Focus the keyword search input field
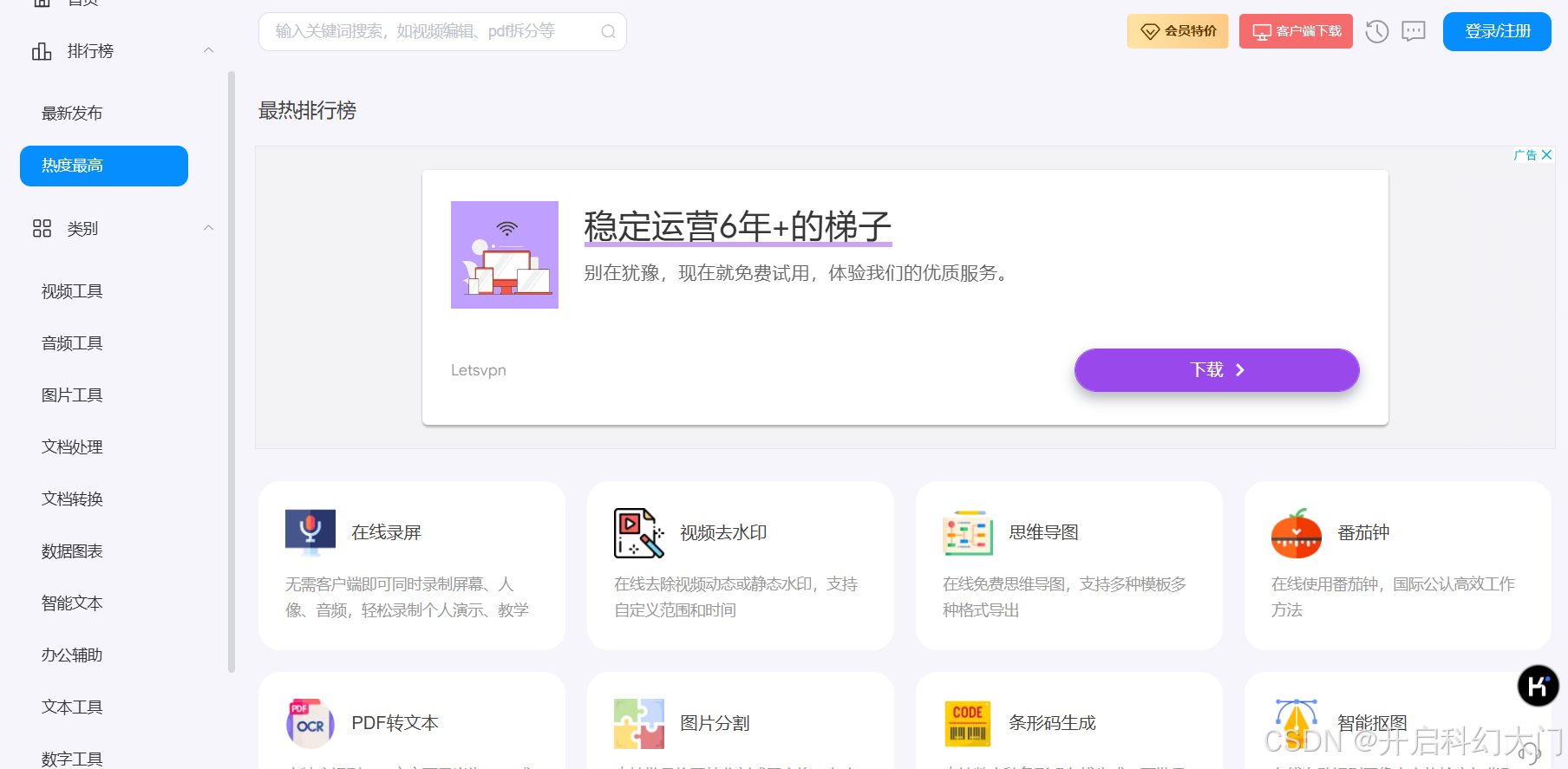Viewport: 1568px width, 769px height. pyautogui.click(x=442, y=31)
